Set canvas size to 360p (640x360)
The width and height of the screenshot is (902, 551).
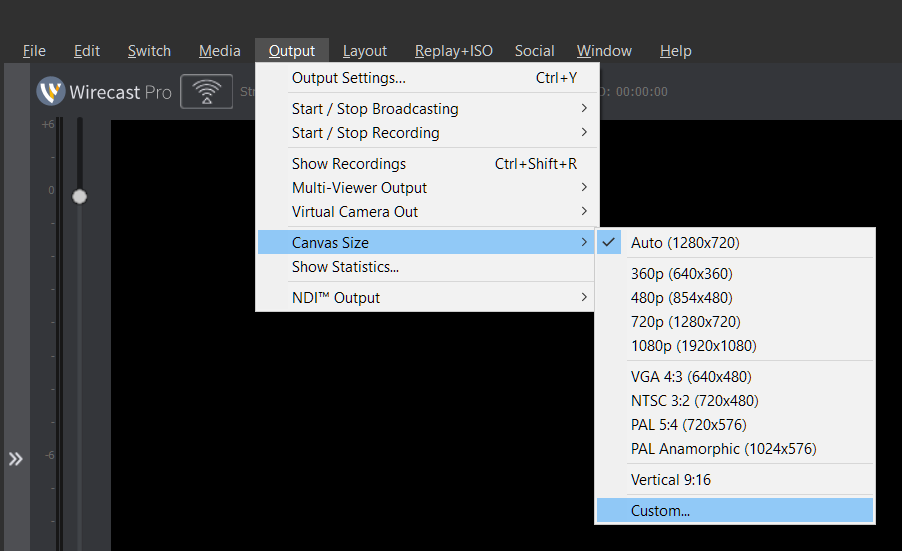tap(735, 274)
